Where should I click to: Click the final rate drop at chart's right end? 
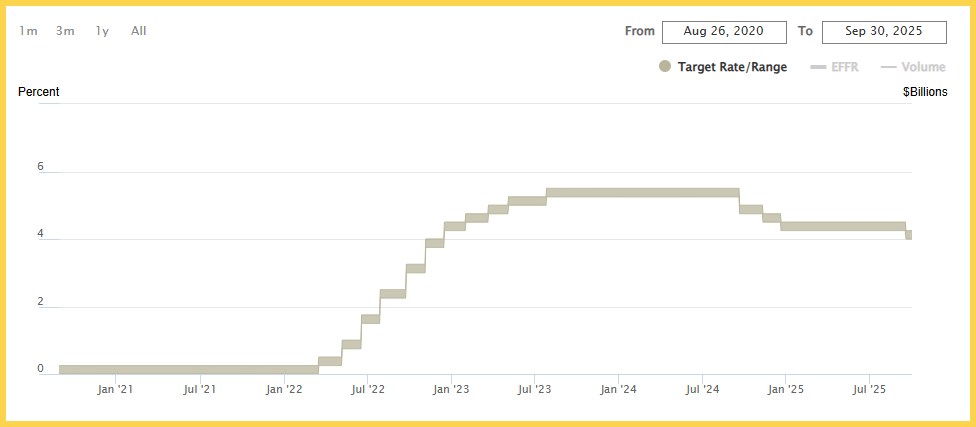909,234
